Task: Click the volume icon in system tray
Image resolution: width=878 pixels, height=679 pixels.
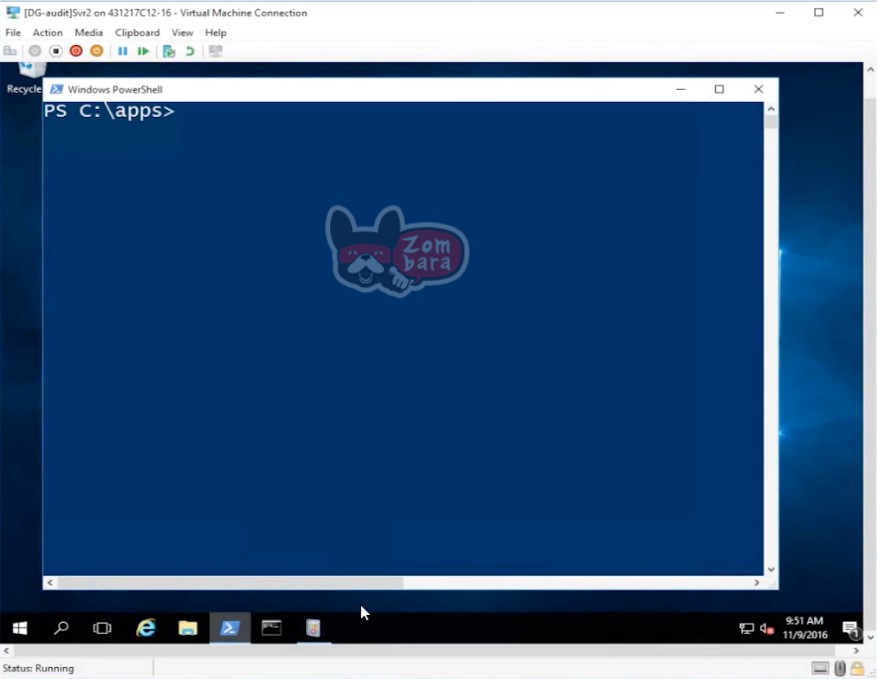Action: [x=767, y=629]
